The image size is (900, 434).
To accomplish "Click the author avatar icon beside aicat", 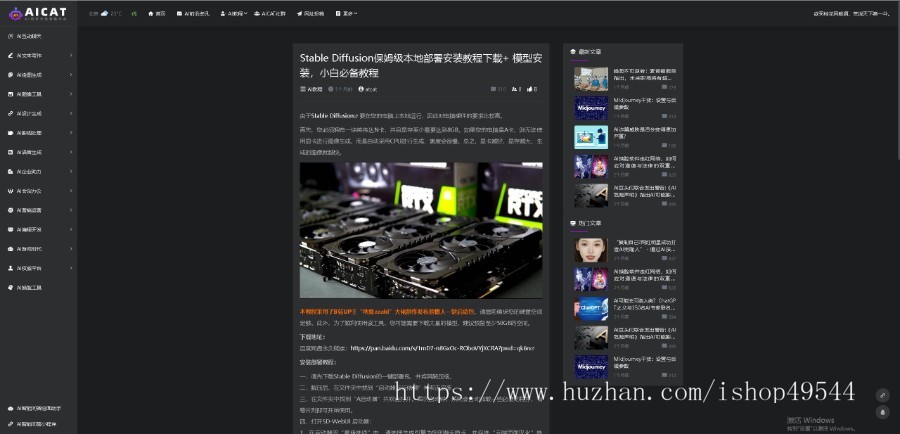I will 360,89.
